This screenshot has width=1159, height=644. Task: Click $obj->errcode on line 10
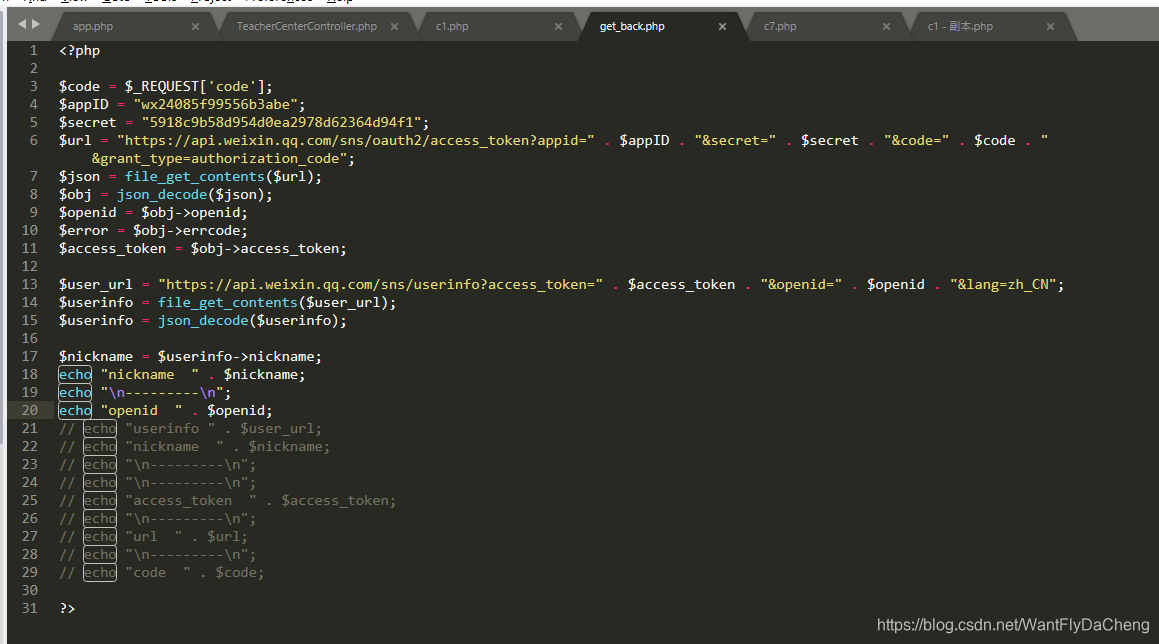[186, 231]
